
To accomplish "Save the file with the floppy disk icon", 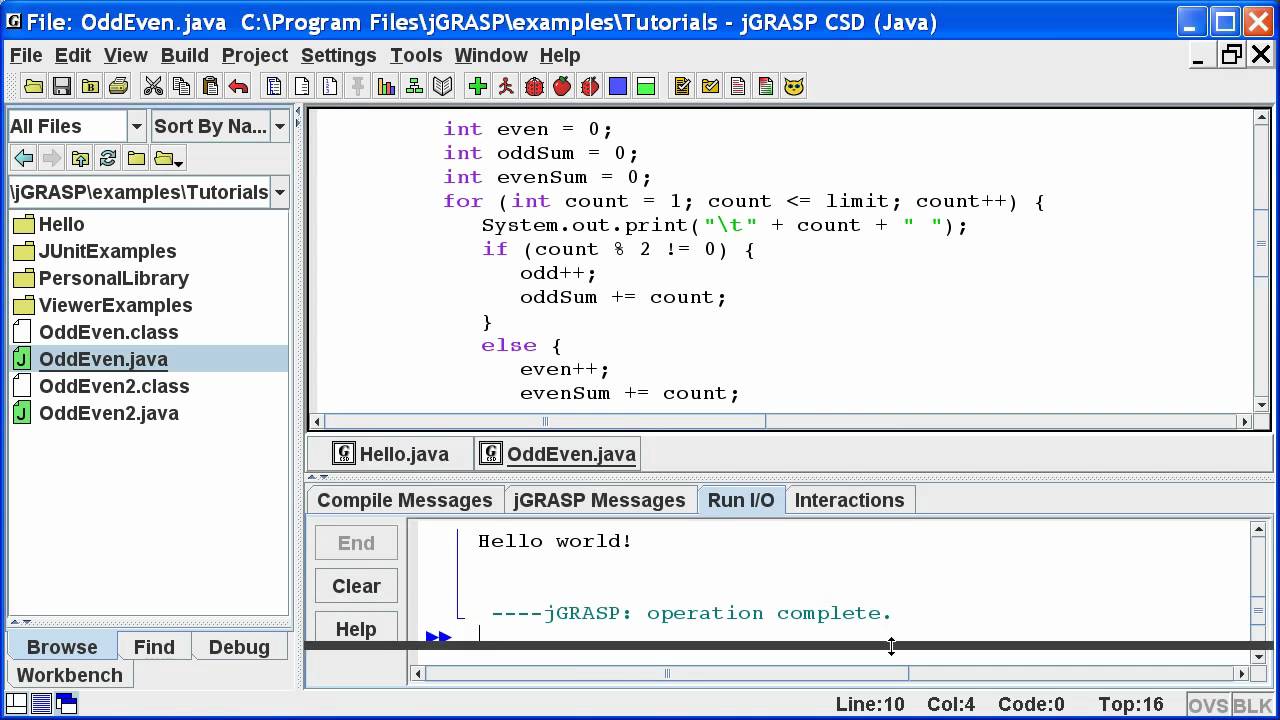I will 63,86.
